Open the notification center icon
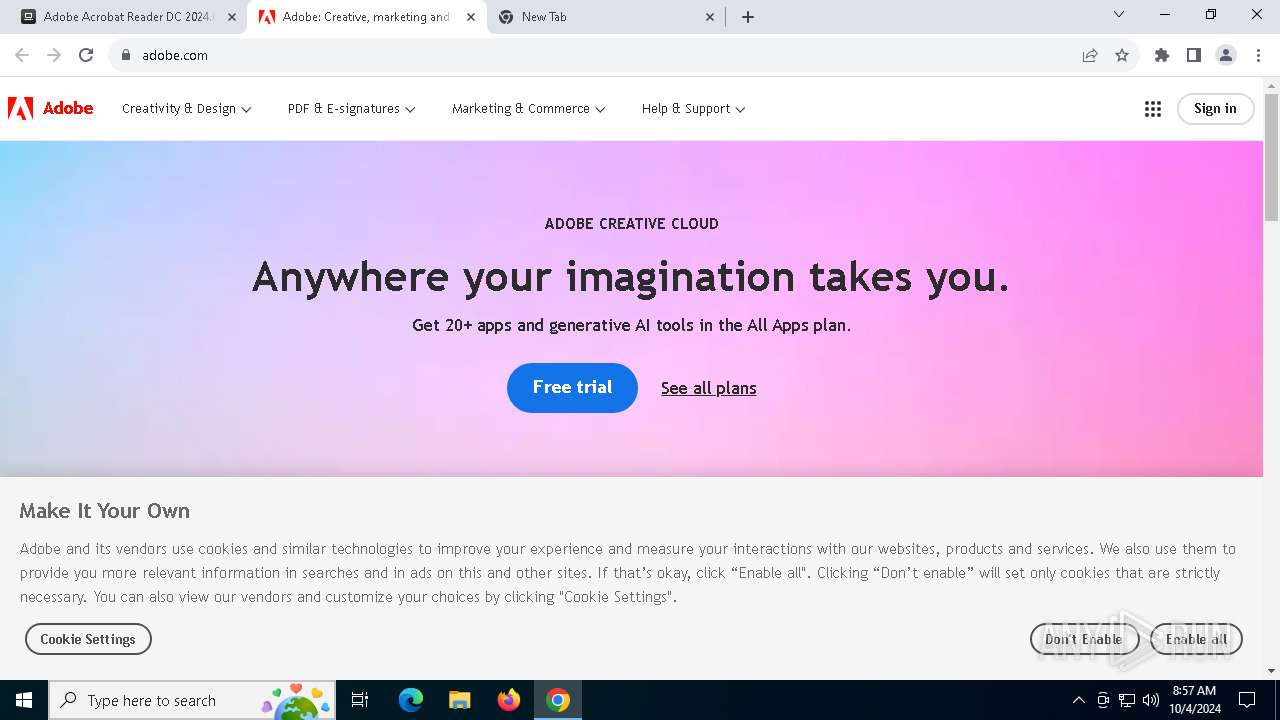Screen dimensions: 1280x720 coord(1247,700)
